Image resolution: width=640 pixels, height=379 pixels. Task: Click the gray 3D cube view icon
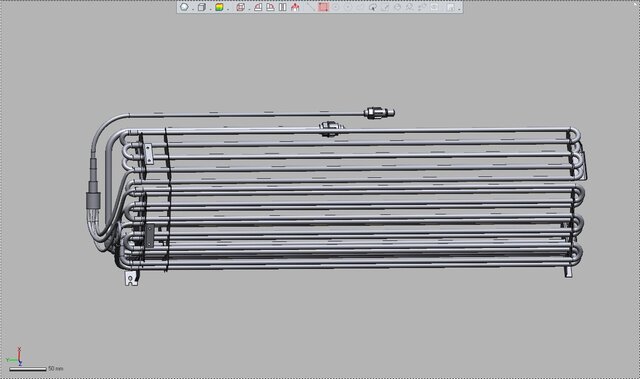tap(202, 7)
